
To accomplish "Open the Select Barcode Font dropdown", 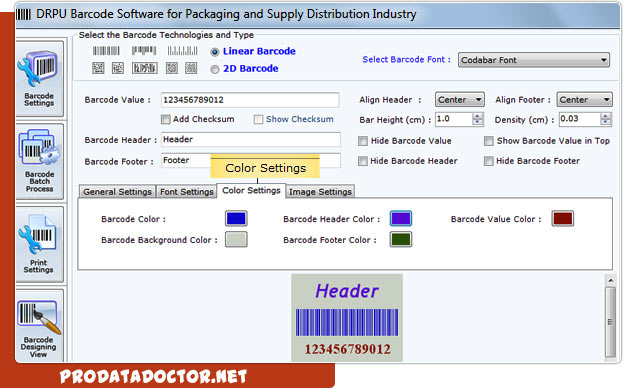I will [534, 60].
